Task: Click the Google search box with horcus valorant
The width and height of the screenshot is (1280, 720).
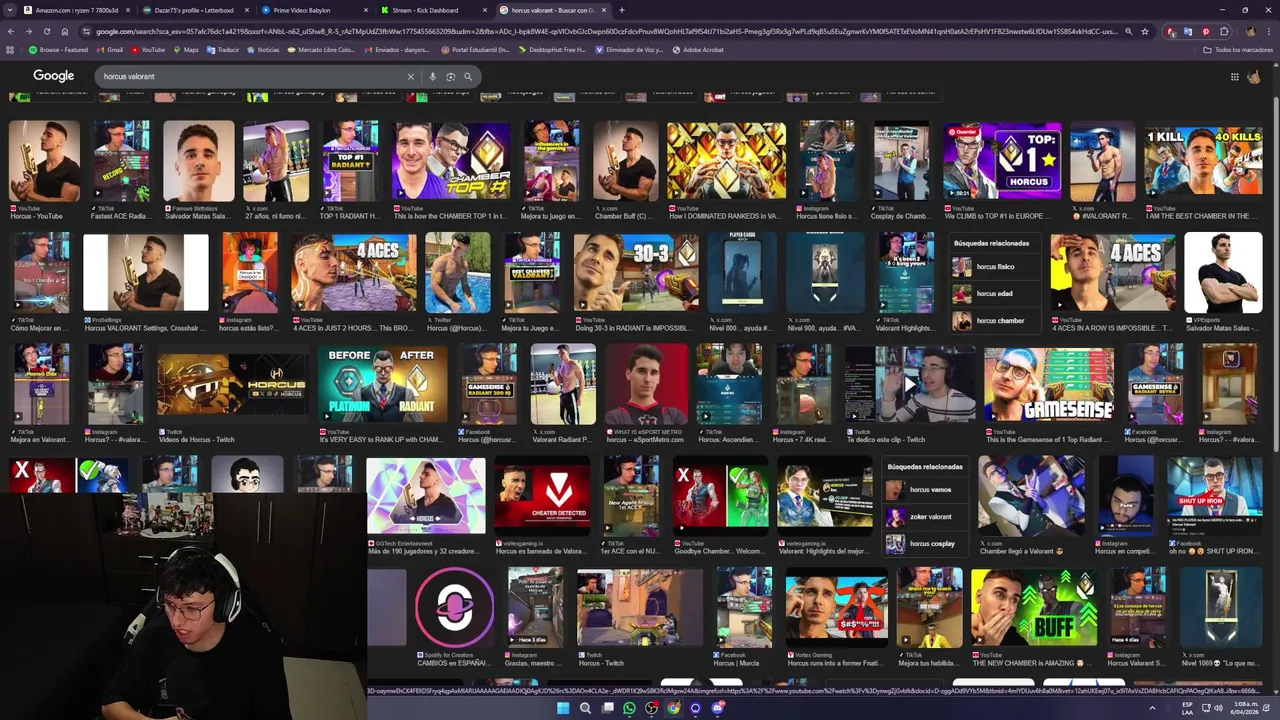Action: [250, 76]
